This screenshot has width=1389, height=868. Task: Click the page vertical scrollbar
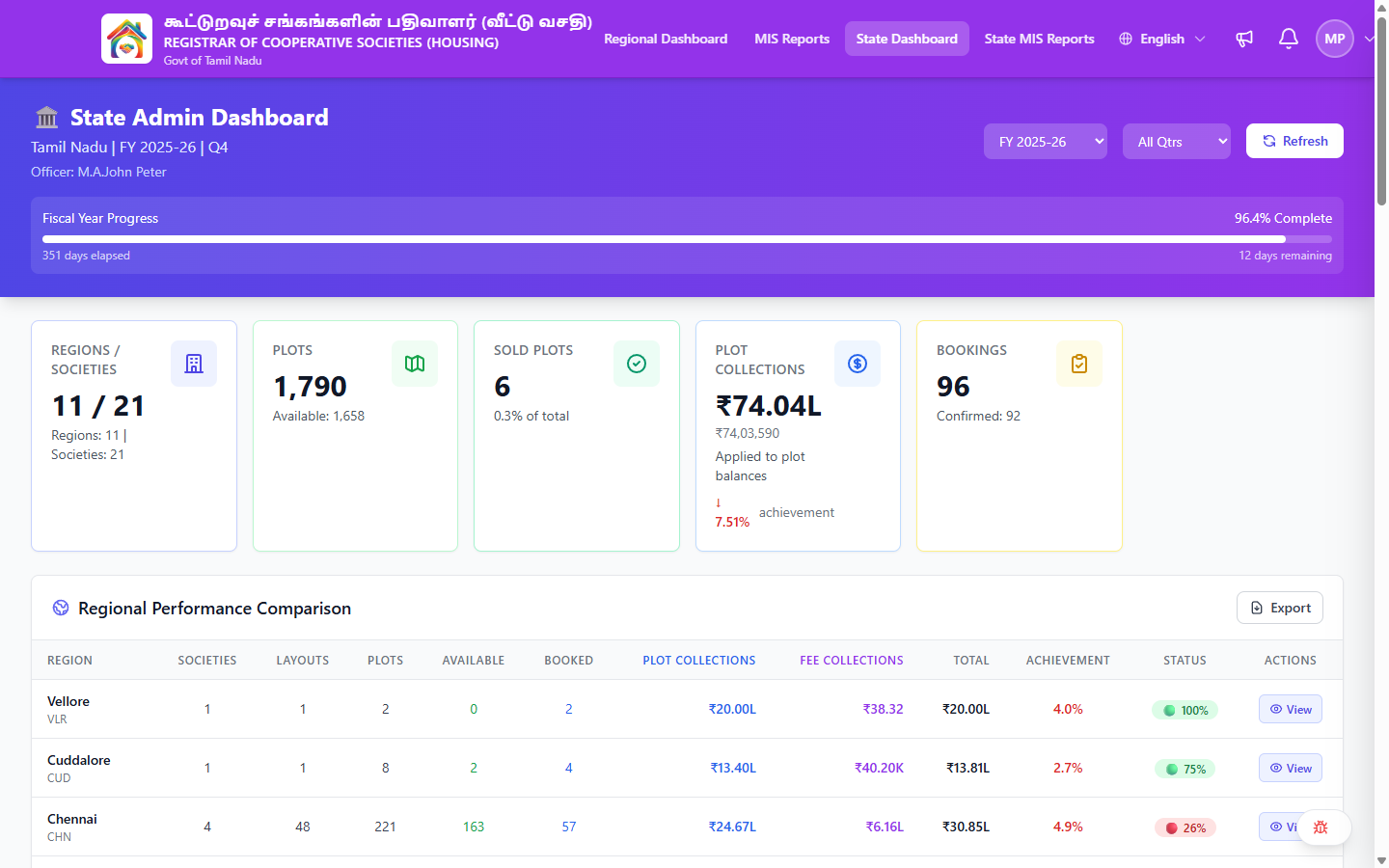click(1381, 111)
